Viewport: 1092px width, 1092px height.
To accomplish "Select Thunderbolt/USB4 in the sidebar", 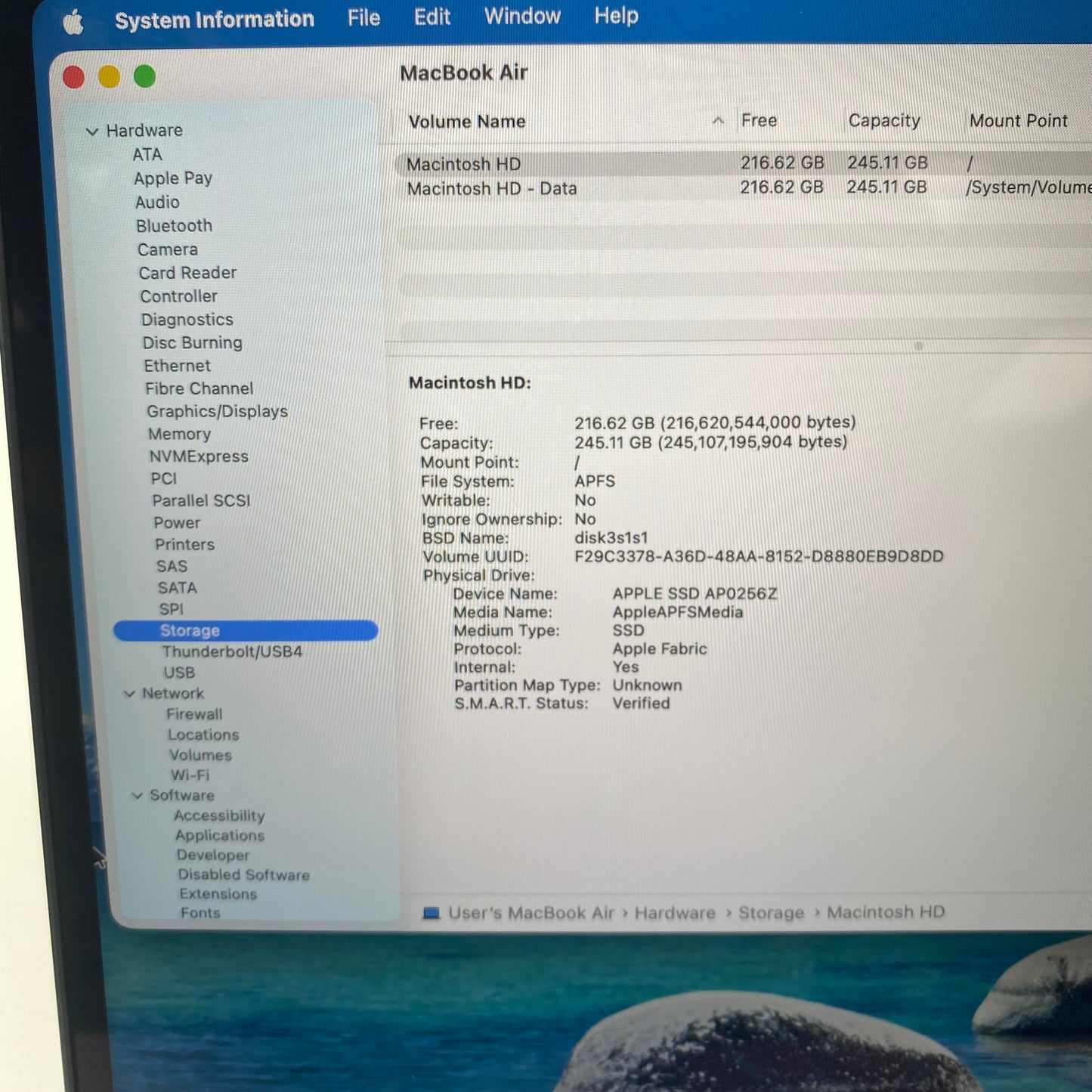I will 232,652.
